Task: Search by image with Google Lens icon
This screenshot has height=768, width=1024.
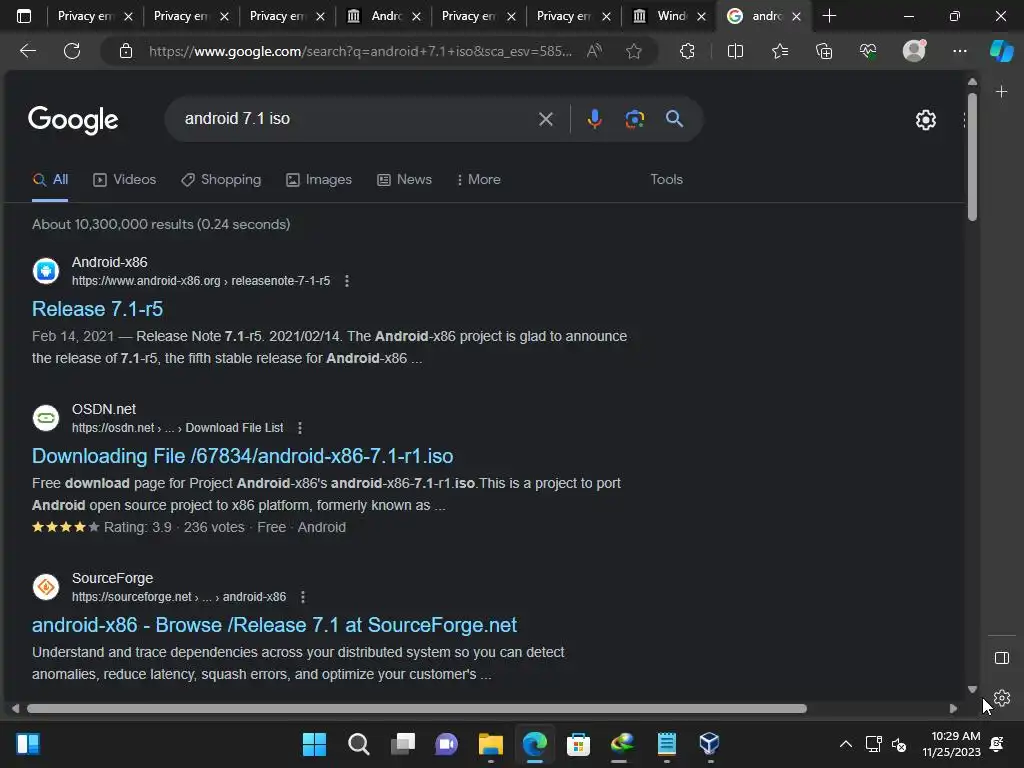Action: coord(635,119)
